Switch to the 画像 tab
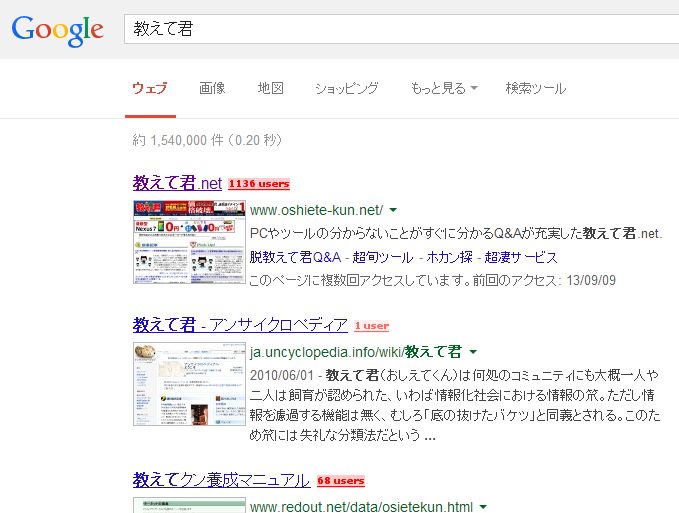The width and height of the screenshot is (679, 513). pos(212,88)
